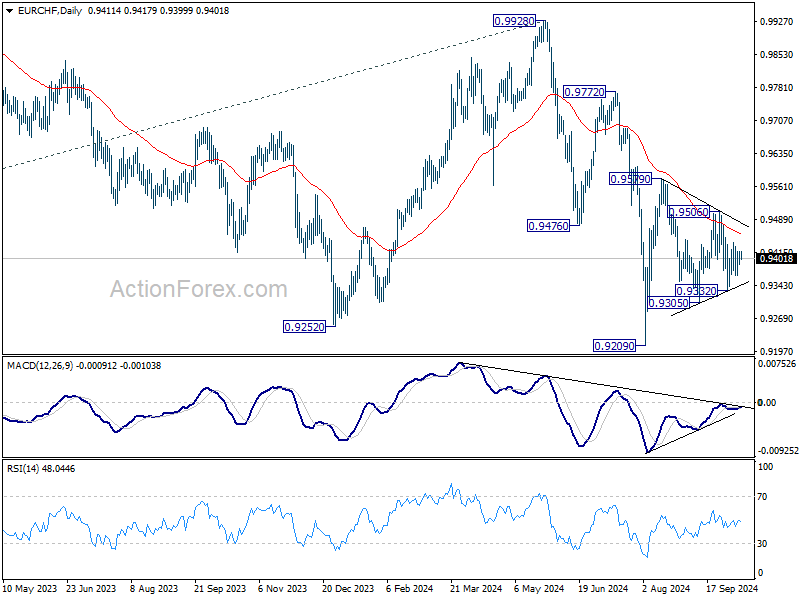Screen dimensions: 800x600
Task: Click the current price marker 0.94018
Action: click(777, 259)
